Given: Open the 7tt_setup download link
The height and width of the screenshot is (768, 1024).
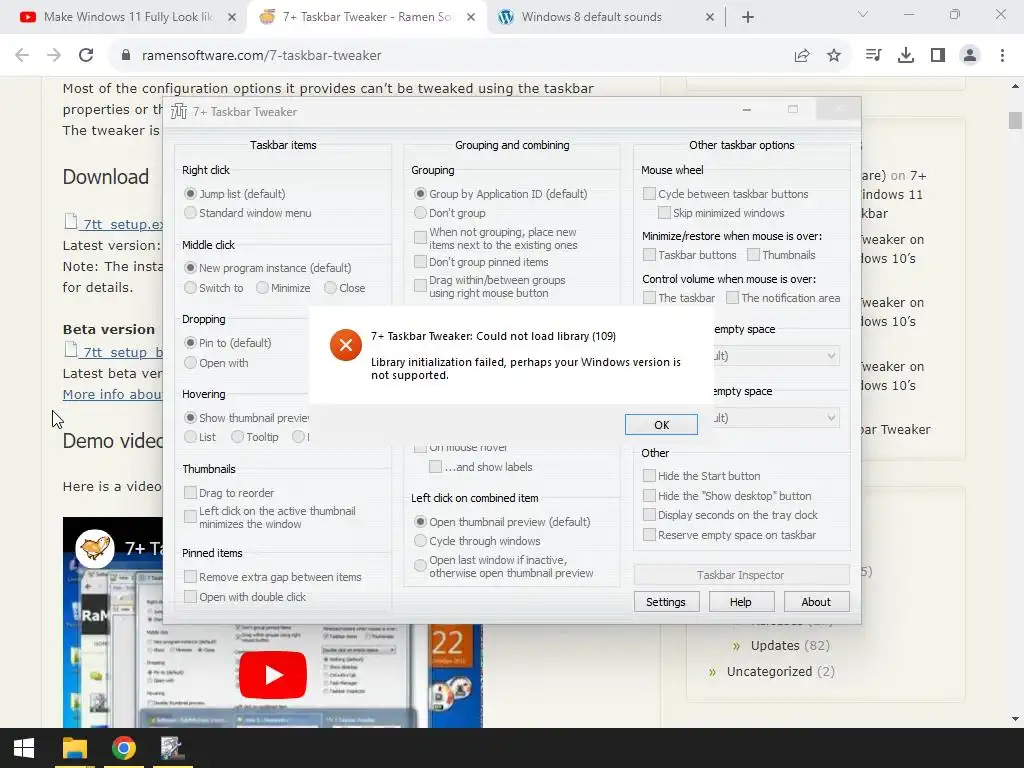Looking at the screenshot, I should click(x=121, y=224).
